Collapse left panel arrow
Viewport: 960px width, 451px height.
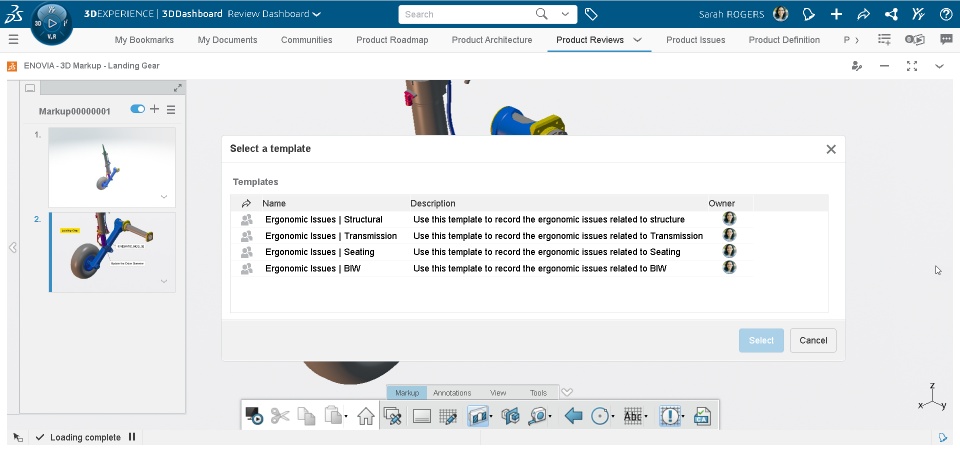pos(12,248)
